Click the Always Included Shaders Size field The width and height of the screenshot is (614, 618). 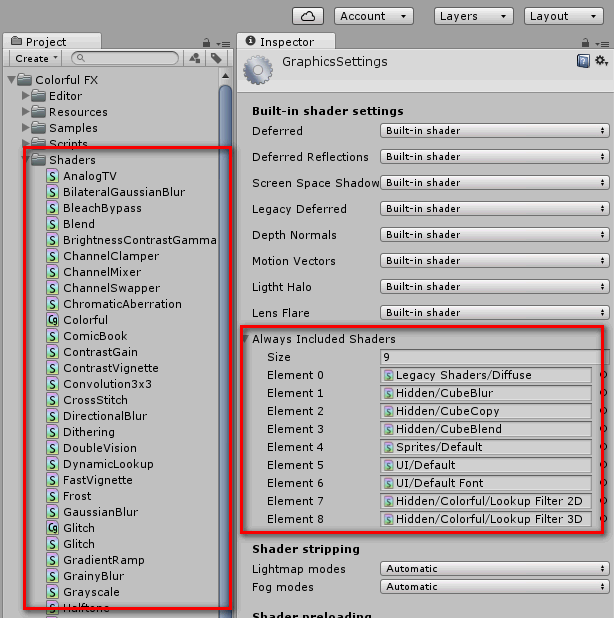coord(495,357)
